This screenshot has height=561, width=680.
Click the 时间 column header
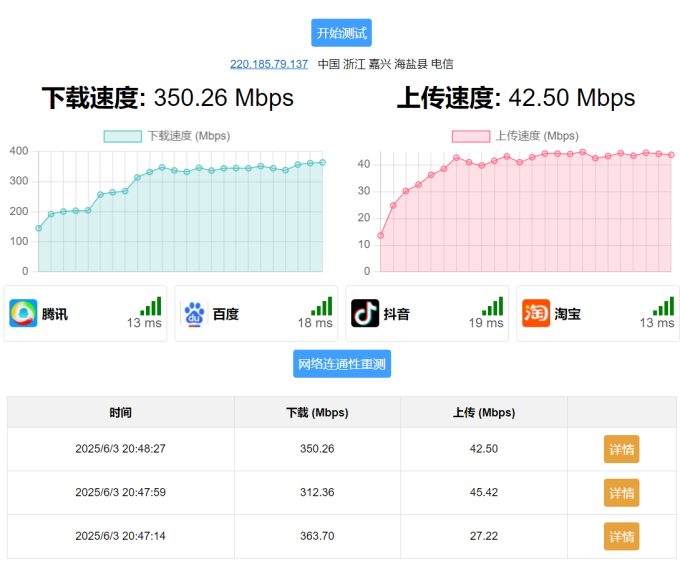click(x=121, y=412)
